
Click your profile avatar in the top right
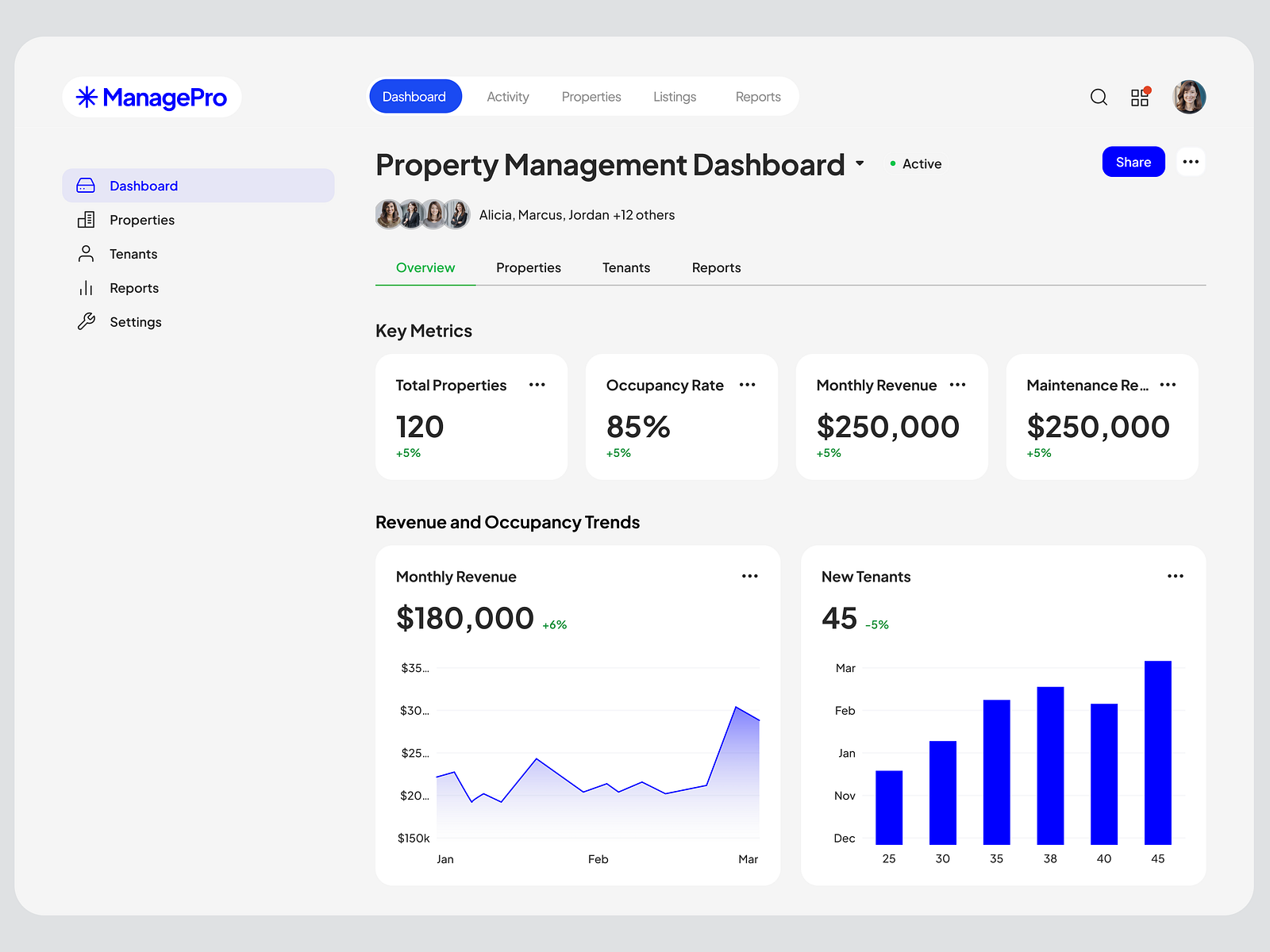(x=1188, y=97)
